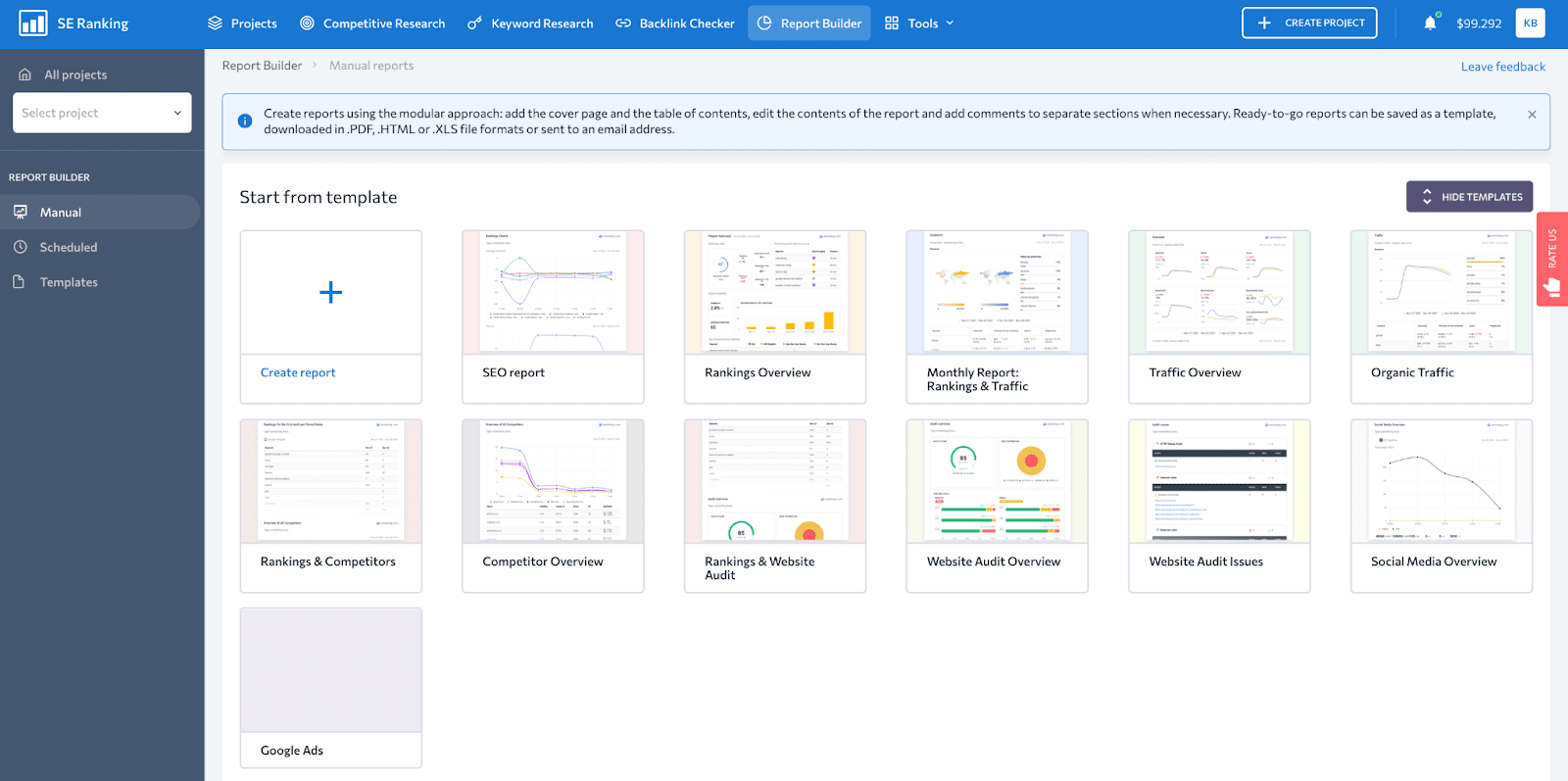The height and width of the screenshot is (781, 1568).
Task: Open the Rankings Overview template thumbnail
Action: 775,292
